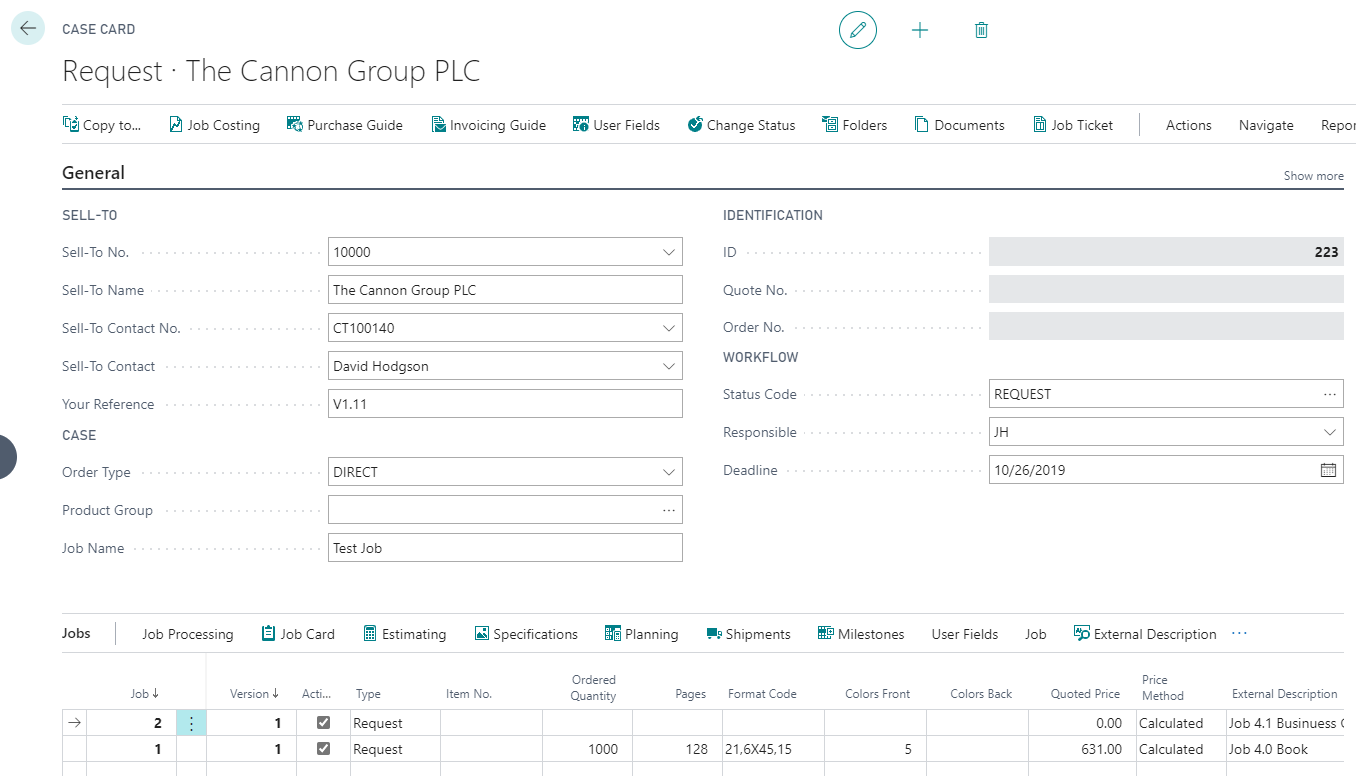This screenshot has width=1356, height=776.
Task: Open Product Group lookup ellipsis
Action: tap(669, 510)
